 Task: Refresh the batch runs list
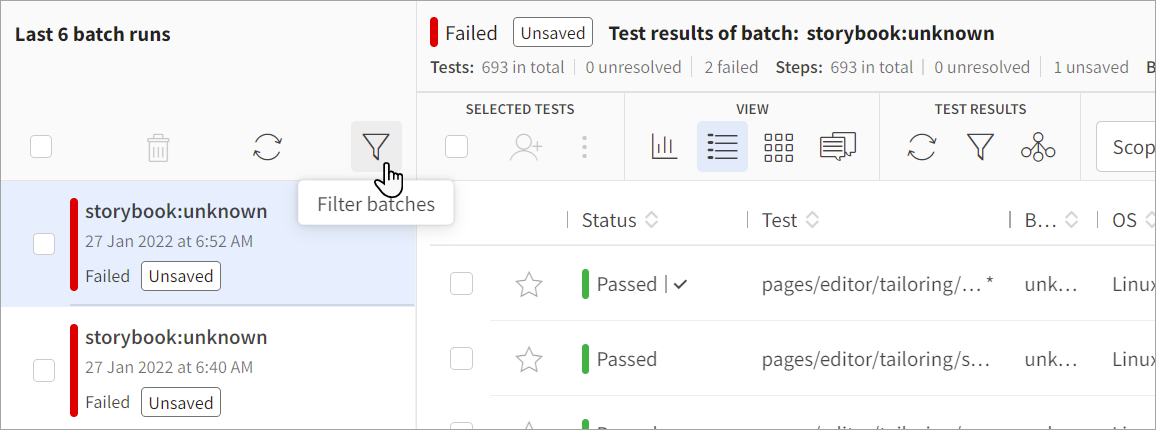(267, 147)
